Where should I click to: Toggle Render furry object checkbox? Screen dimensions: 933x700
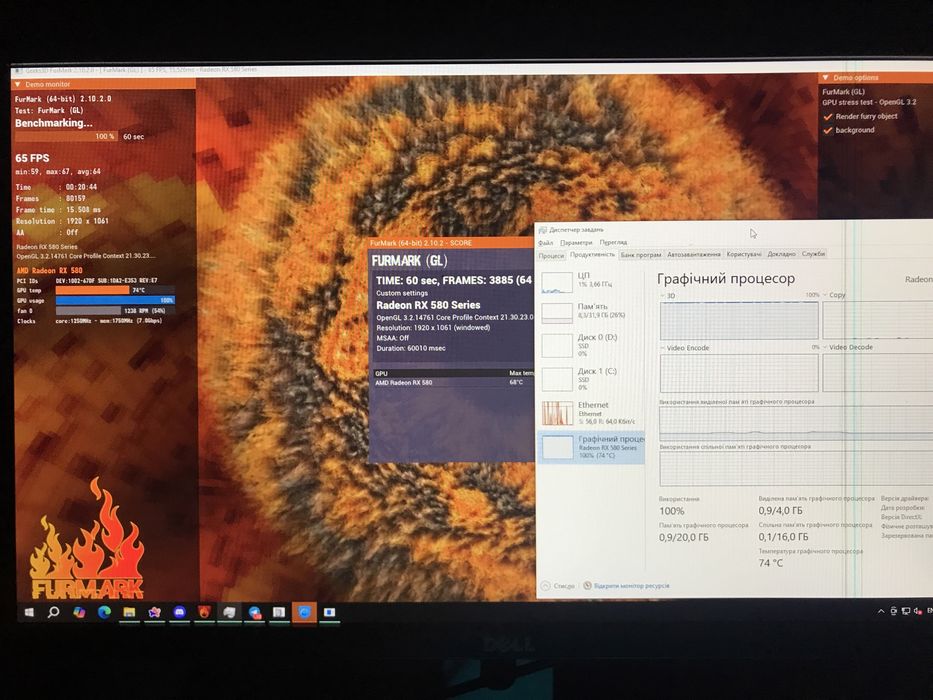827,117
